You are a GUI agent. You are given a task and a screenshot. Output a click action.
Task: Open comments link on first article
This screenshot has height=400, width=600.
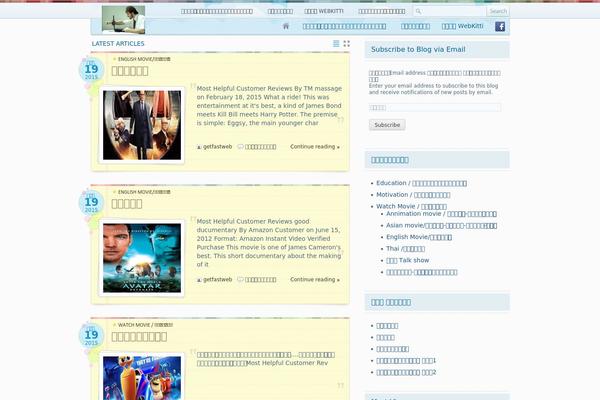coord(260,147)
